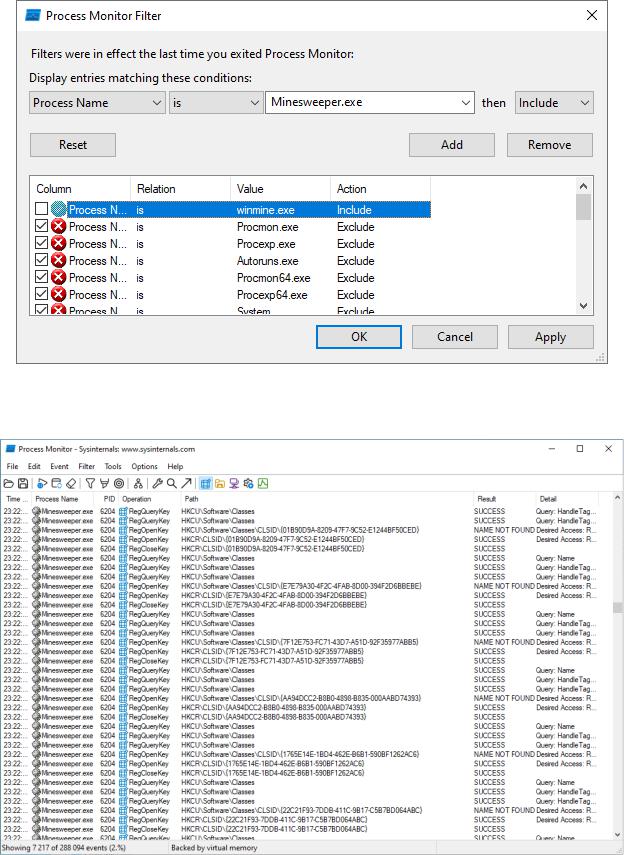The image size is (624, 855).
Task: Toggle Show Registry Activity toolbar icon
Action: [206, 484]
